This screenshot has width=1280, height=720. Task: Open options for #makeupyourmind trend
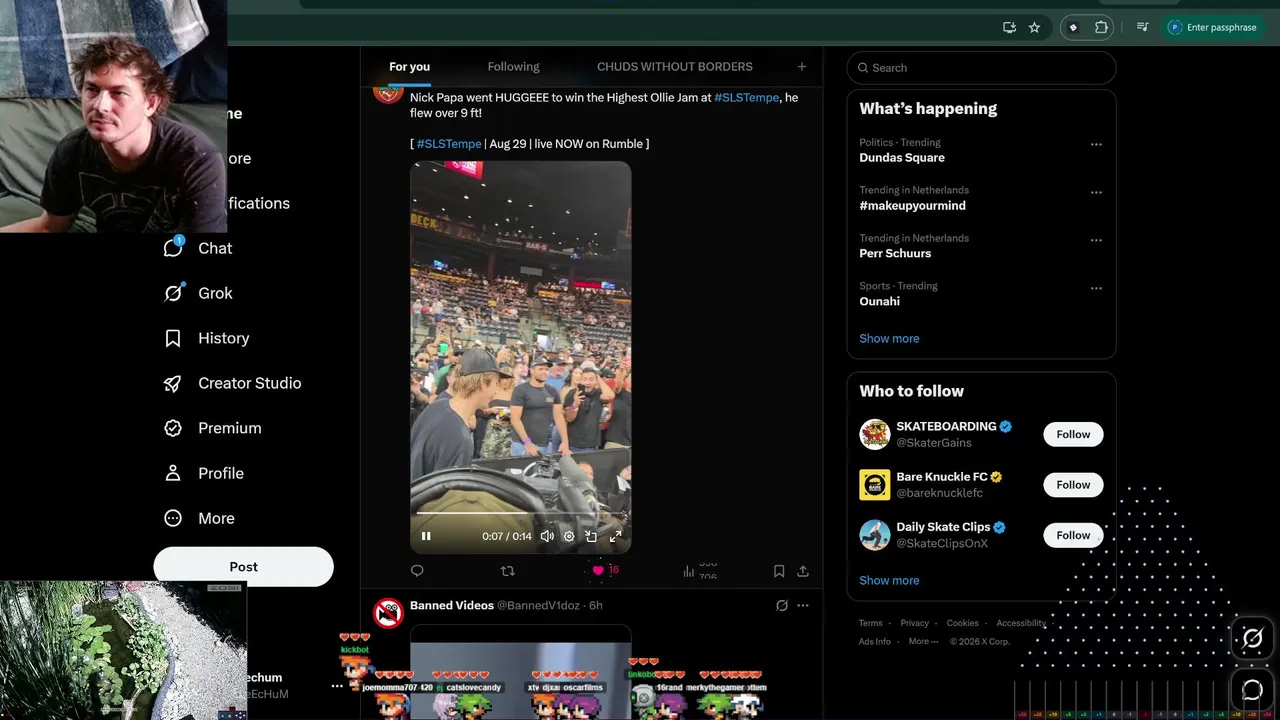click(1096, 192)
